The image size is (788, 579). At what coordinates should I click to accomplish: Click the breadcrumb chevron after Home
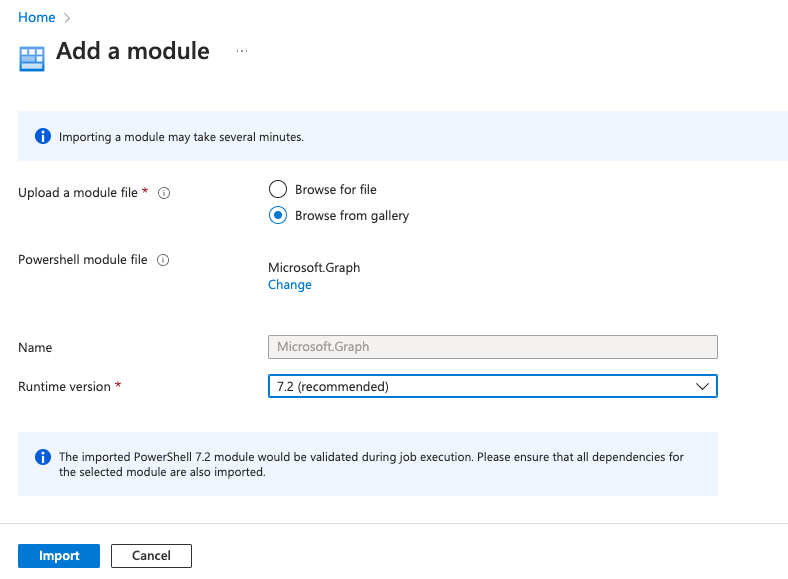click(66, 19)
